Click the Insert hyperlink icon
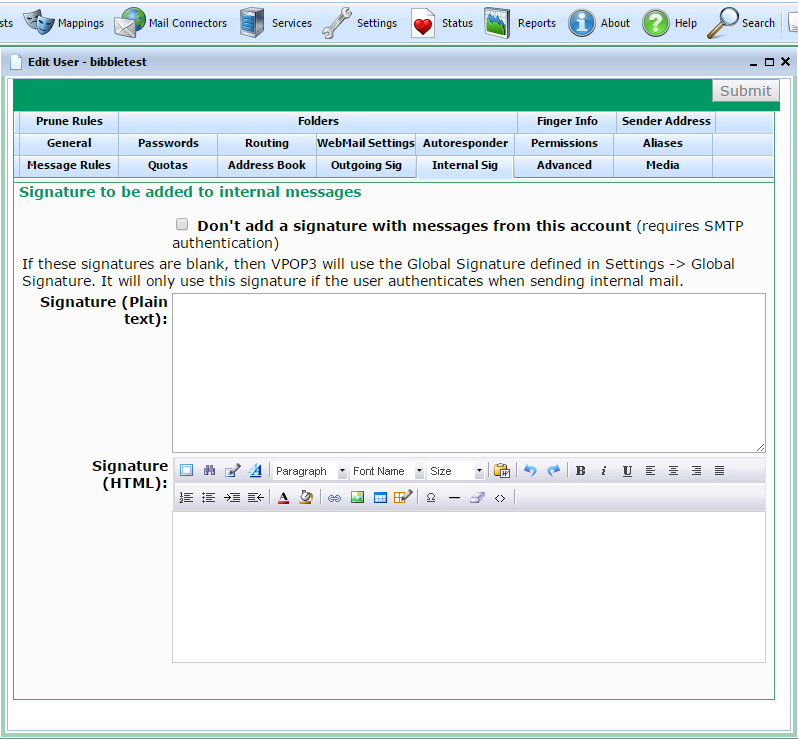Viewport: 798px width, 739px height. tap(334, 498)
